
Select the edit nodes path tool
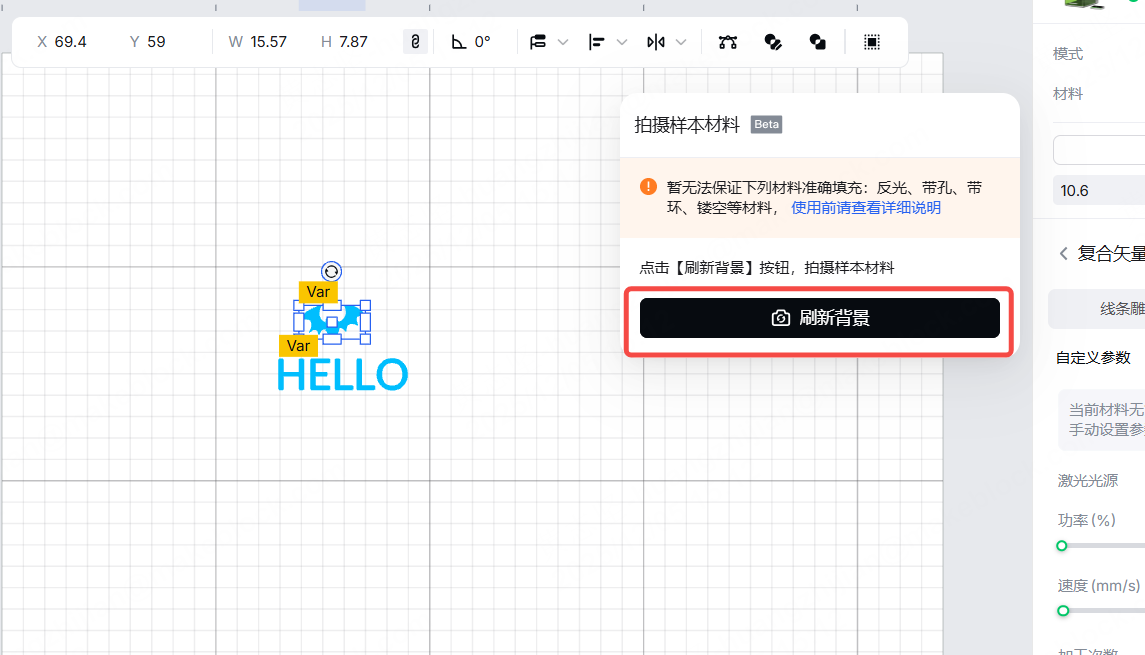click(728, 42)
